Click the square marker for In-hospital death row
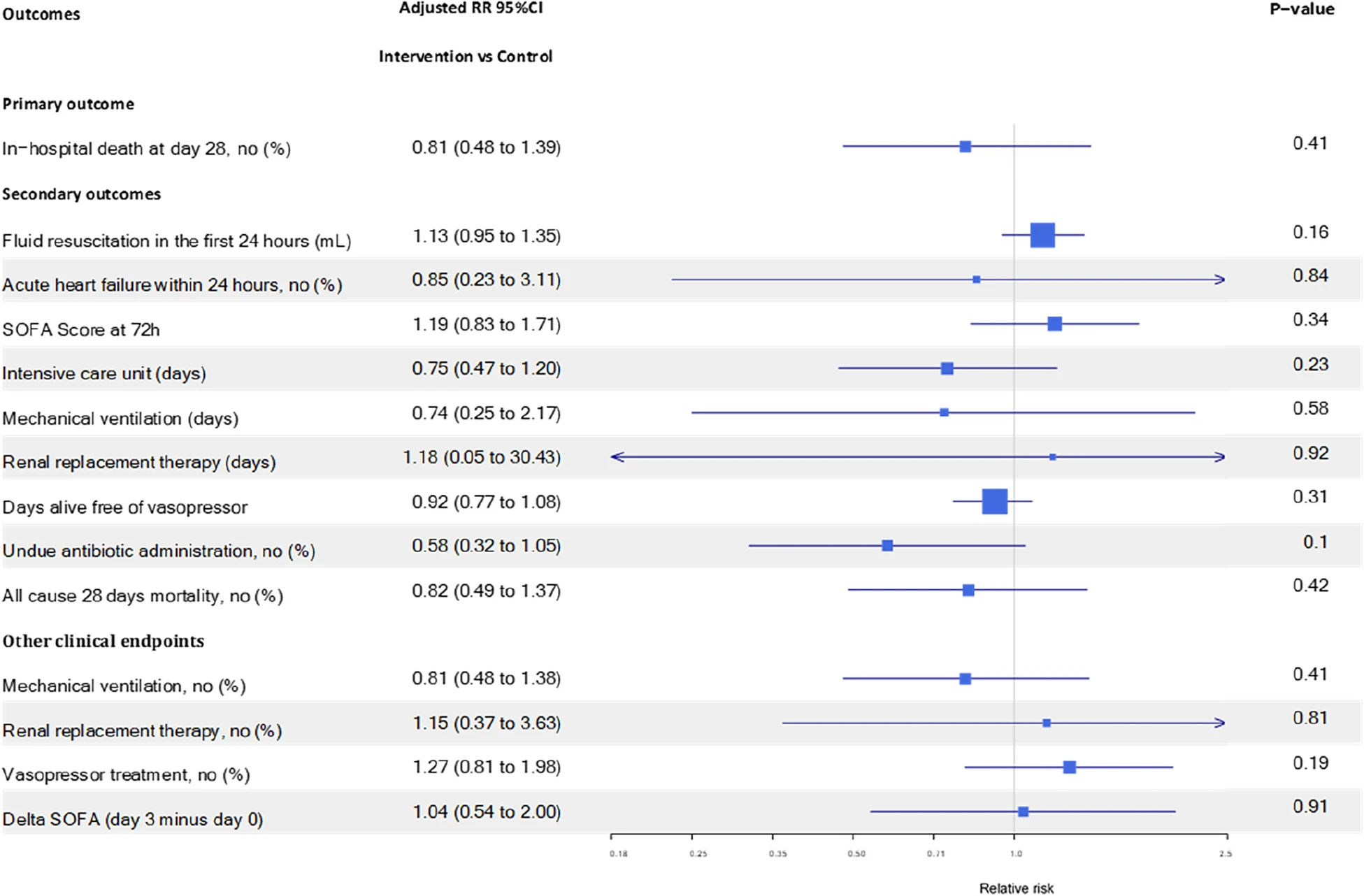The image size is (1364, 896). (965, 147)
